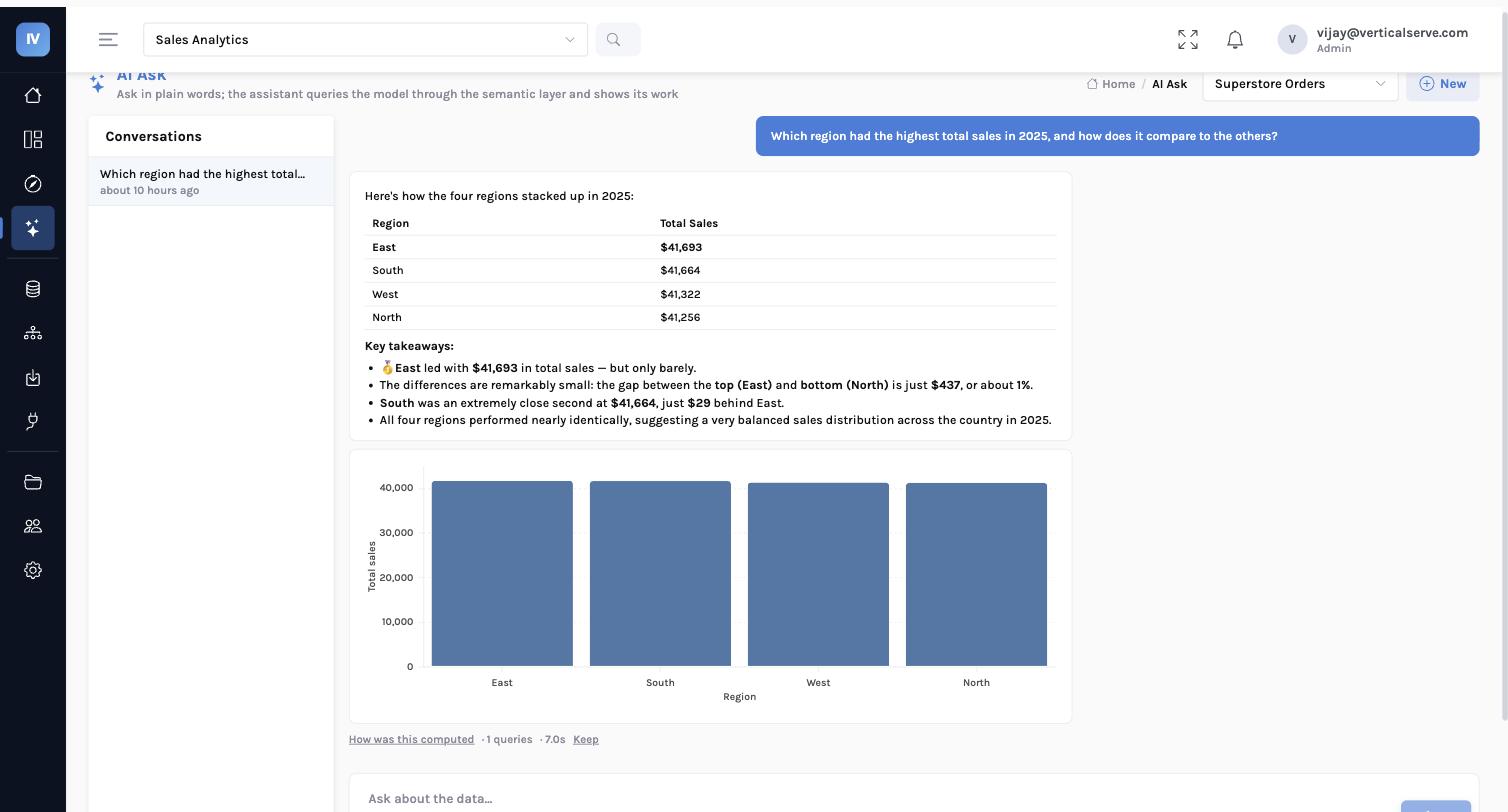Open the folder icon in sidebar
Viewport: 1508px width, 812px height.
click(x=33, y=482)
